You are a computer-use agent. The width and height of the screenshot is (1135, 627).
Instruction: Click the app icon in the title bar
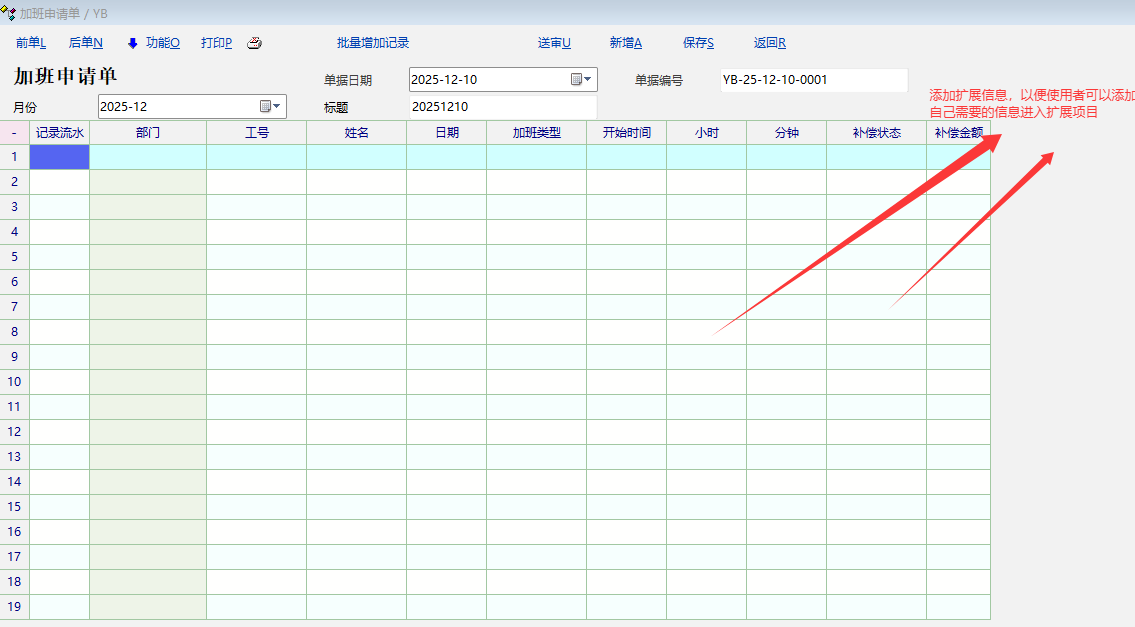(x=9, y=13)
